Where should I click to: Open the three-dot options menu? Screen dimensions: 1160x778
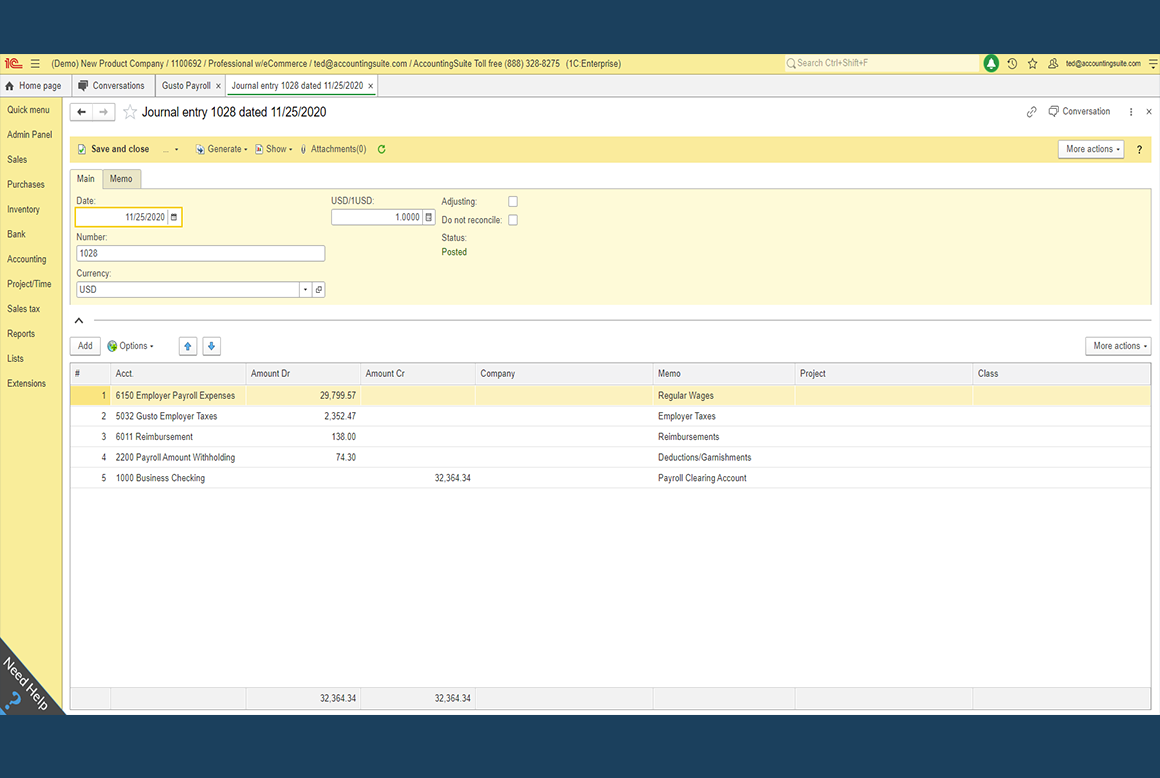click(1130, 112)
